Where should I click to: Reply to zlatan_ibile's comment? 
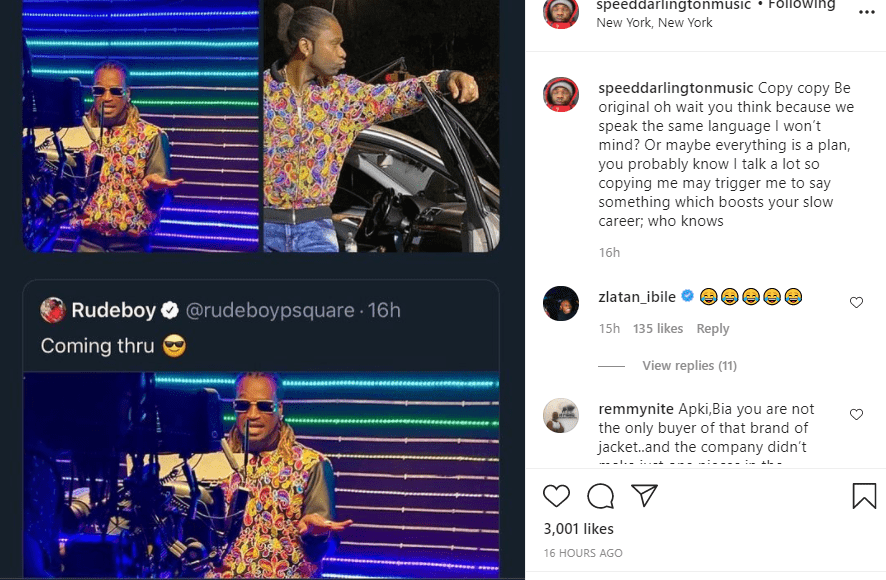[x=713, y=329]
